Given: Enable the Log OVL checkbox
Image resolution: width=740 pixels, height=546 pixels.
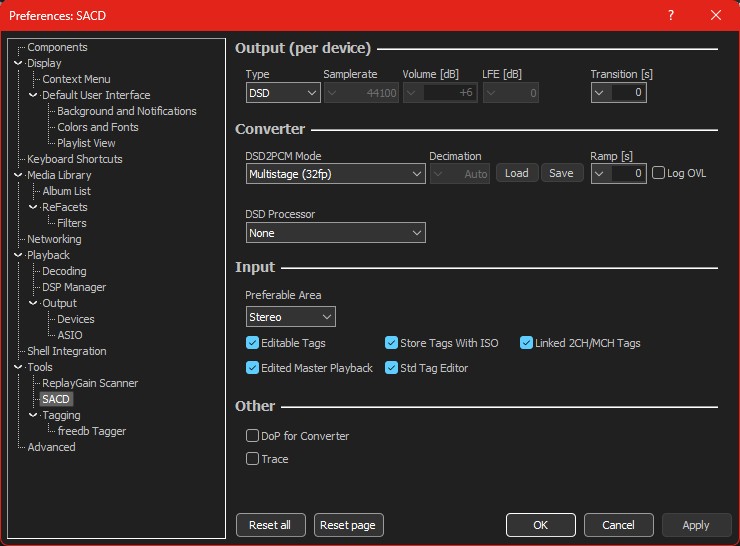Looking at the screenshot, I should (x=658, y=173).
